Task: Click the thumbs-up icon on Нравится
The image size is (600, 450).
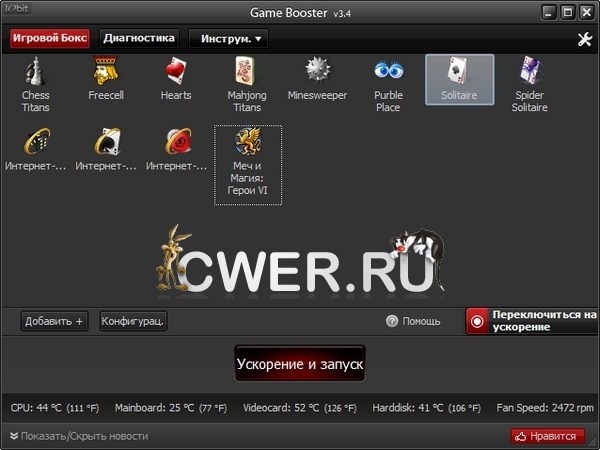Action: (520, 436)
